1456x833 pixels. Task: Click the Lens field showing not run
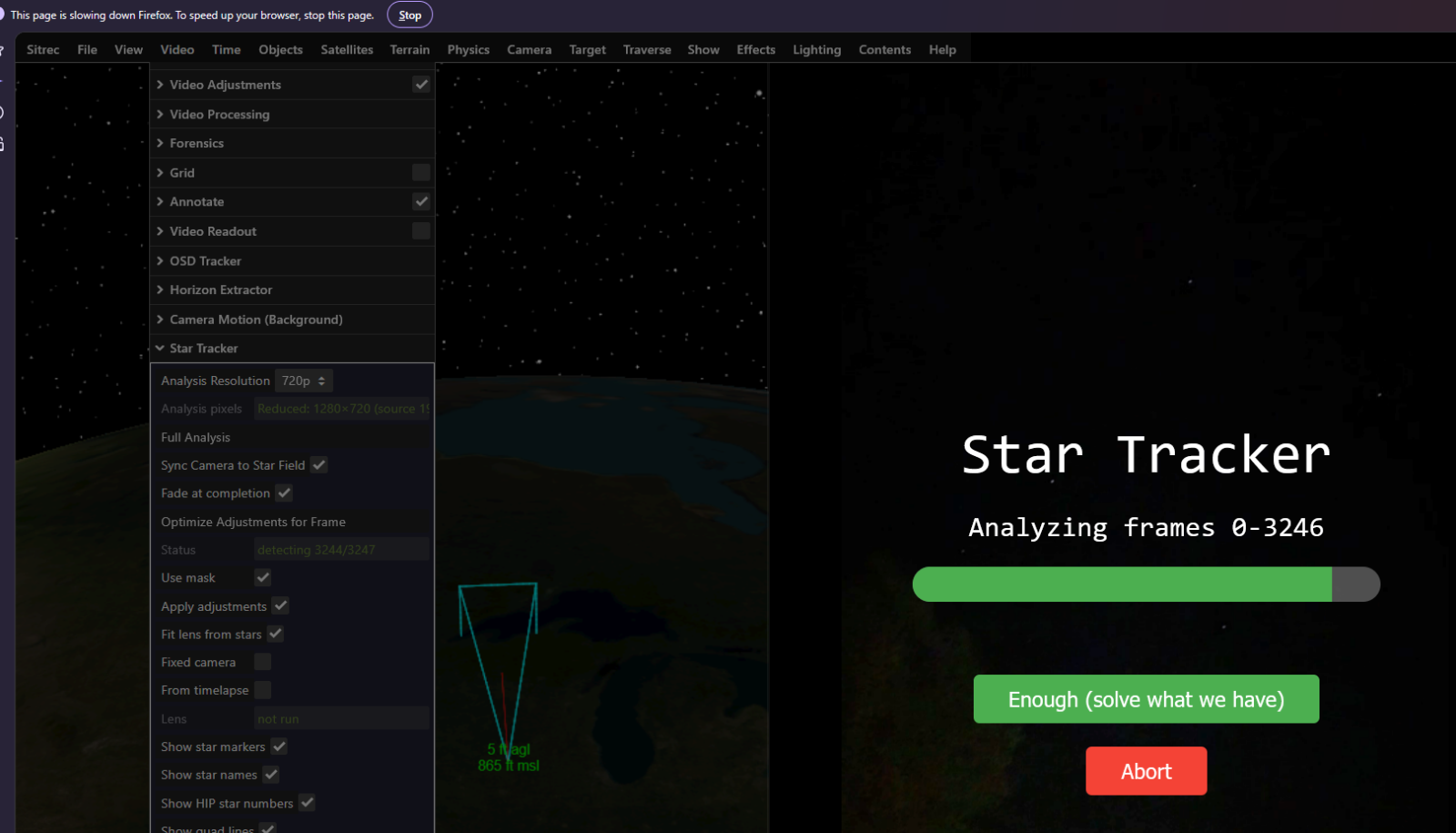point(341,719)
